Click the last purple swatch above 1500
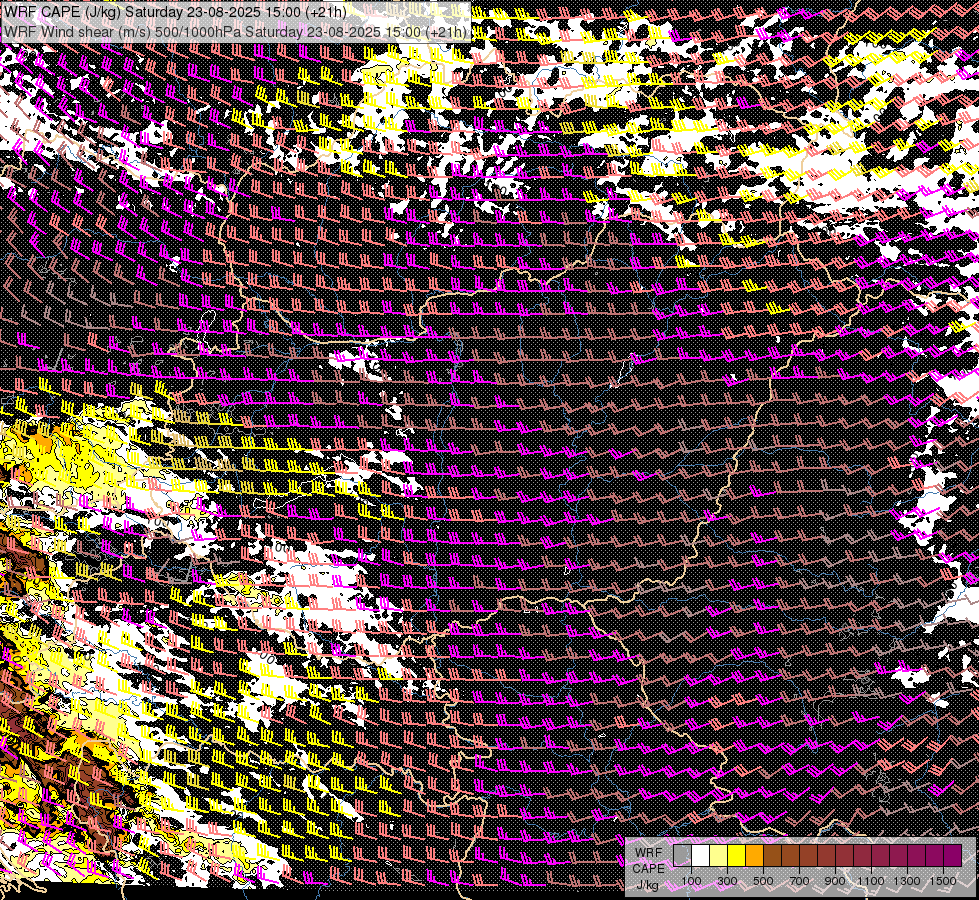979x900 pixels. 952,856
